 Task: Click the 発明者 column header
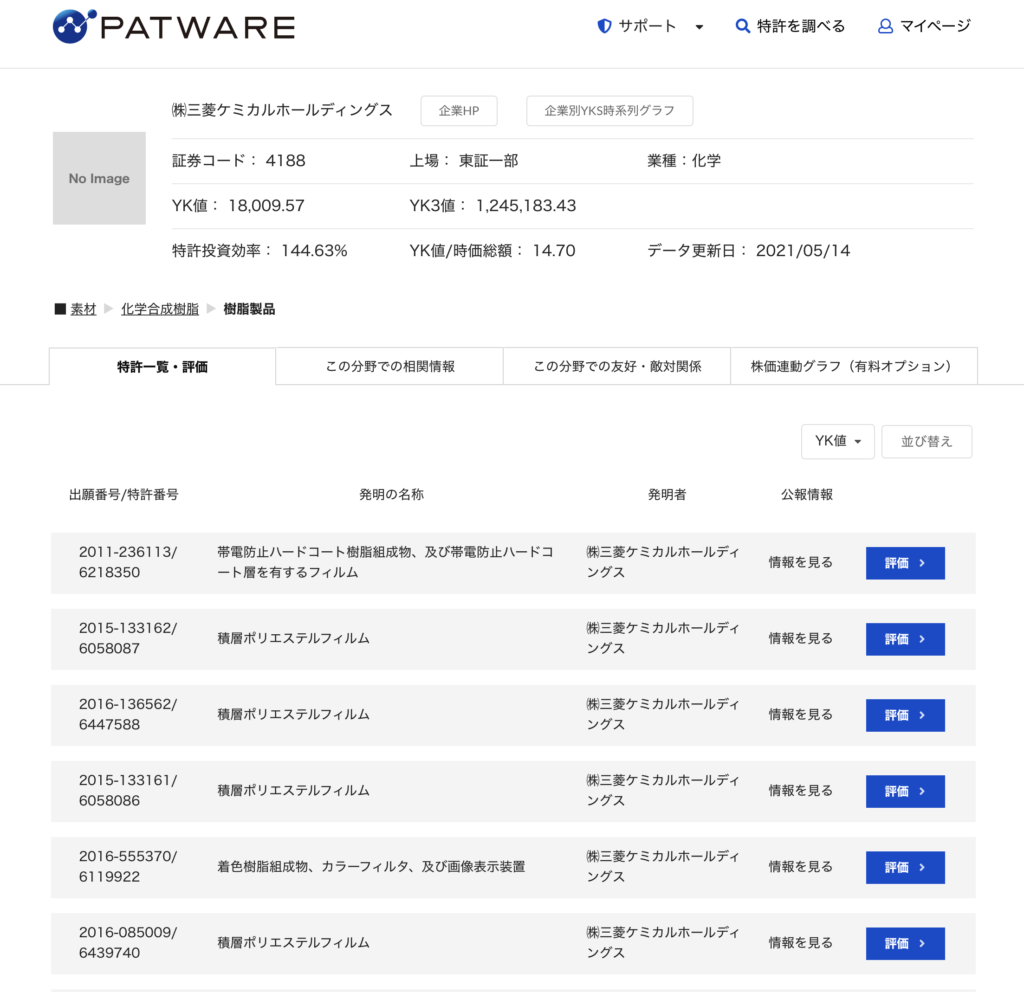coord(667,494)
